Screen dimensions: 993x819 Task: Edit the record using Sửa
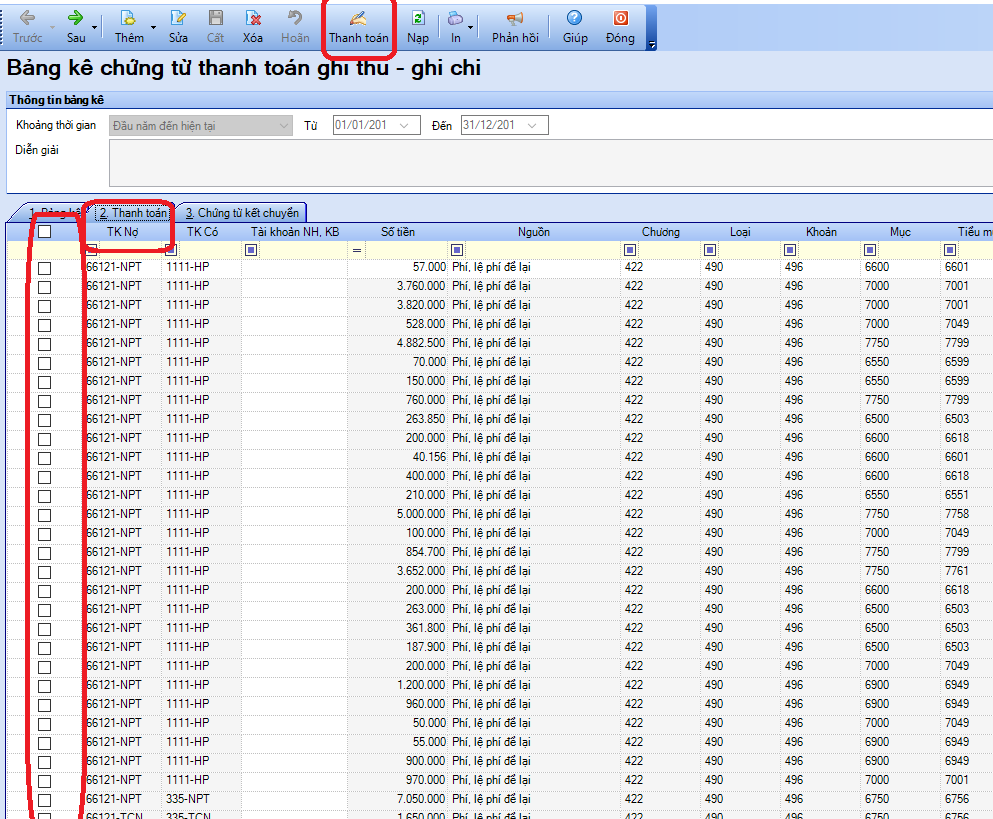178,27
